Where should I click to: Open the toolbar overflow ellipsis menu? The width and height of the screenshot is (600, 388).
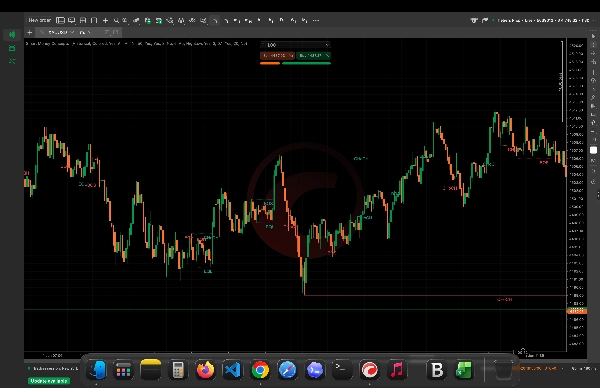316,21
